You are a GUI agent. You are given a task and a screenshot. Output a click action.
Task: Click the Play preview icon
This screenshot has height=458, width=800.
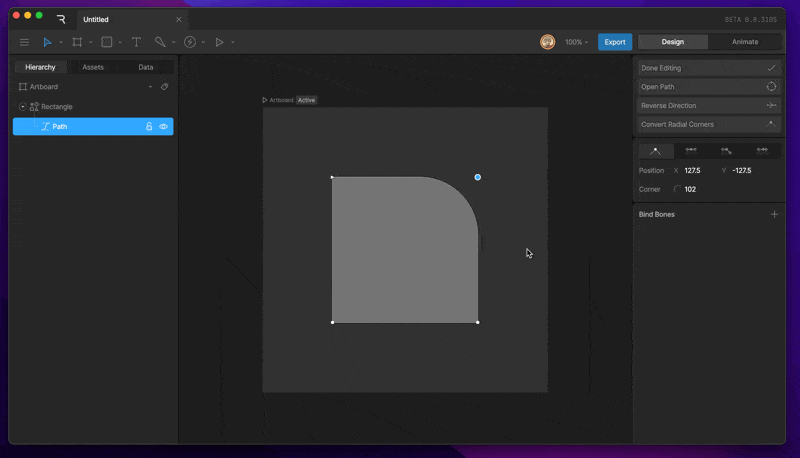219,42
